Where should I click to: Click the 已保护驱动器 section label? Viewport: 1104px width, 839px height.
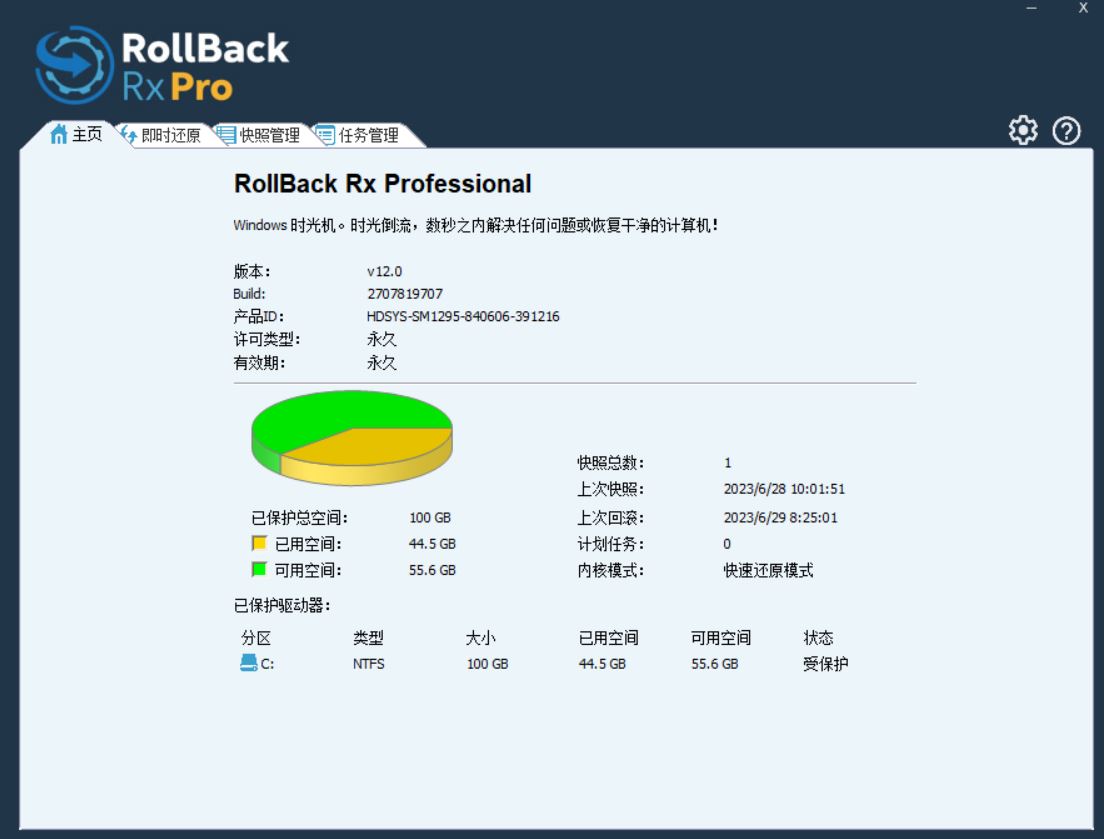tap(282, 605)
